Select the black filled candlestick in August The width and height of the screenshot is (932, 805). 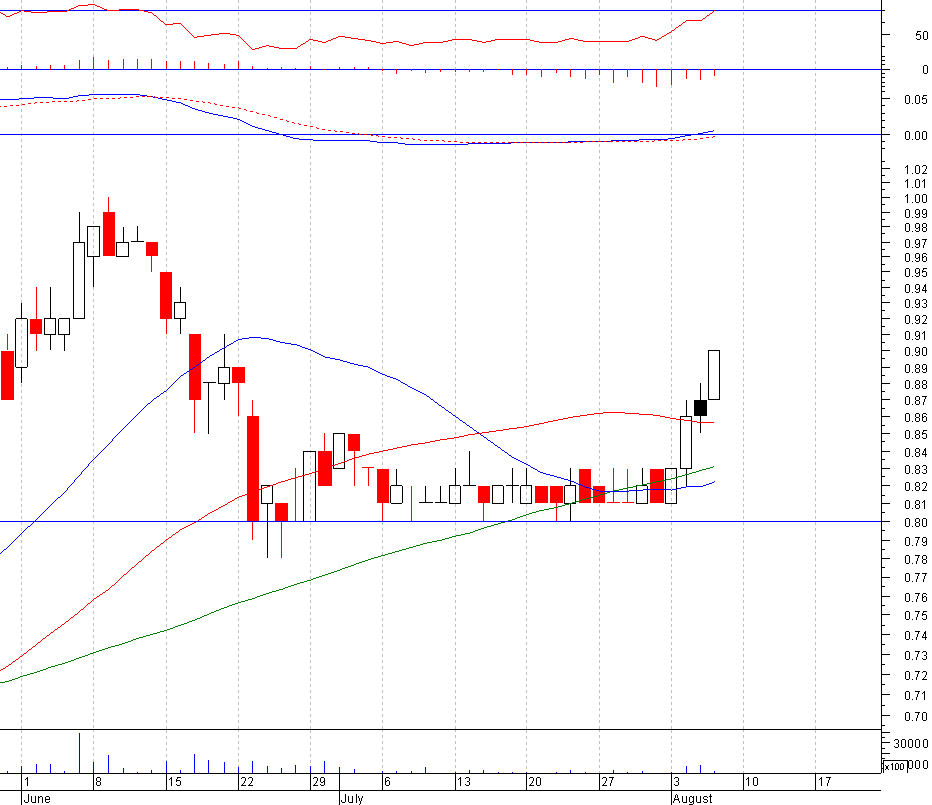[700, 408]
